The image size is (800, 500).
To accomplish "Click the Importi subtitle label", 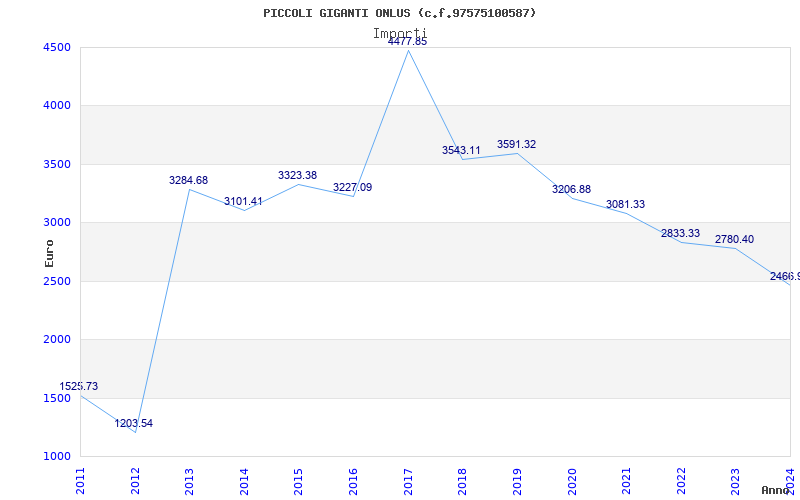I will pyautogui.click(x=400, y=34).
